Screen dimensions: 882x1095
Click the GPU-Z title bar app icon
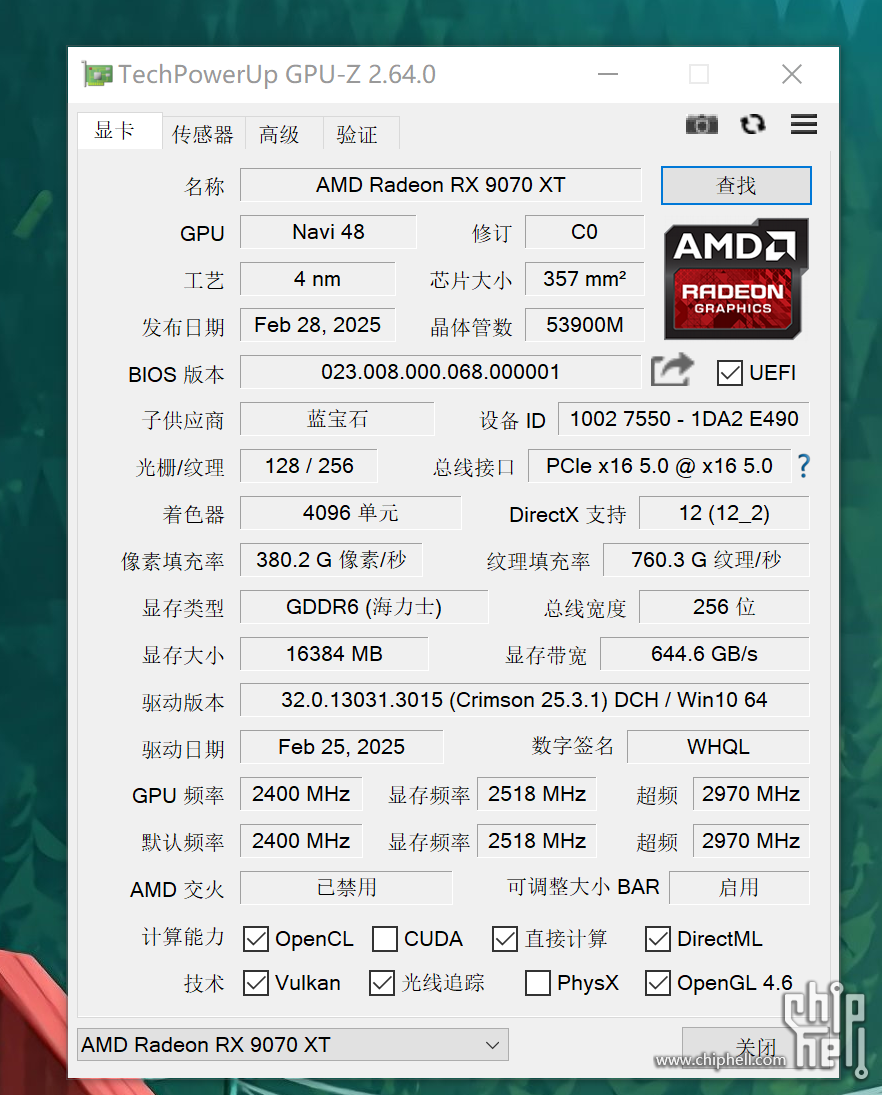96,74
